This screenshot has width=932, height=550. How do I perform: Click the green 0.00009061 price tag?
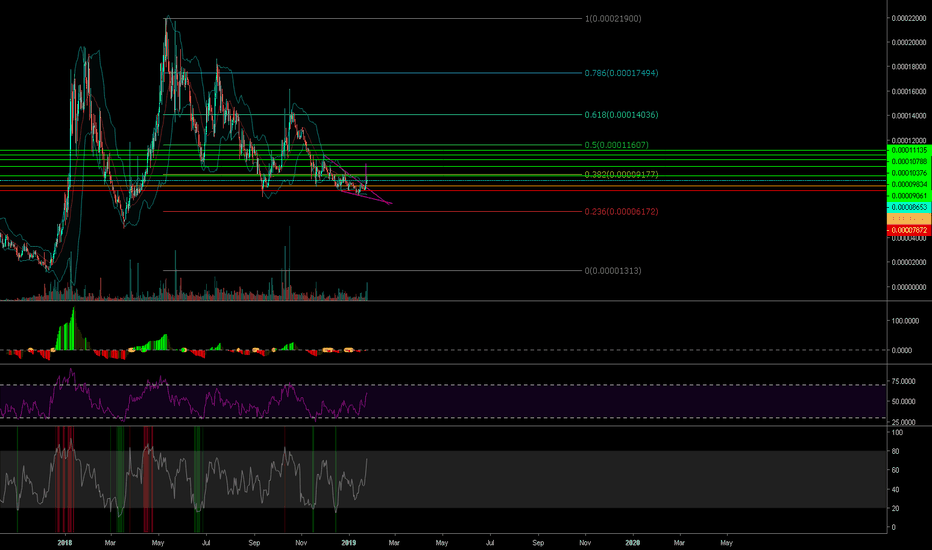pyautogui.click(x=909, y=196)
